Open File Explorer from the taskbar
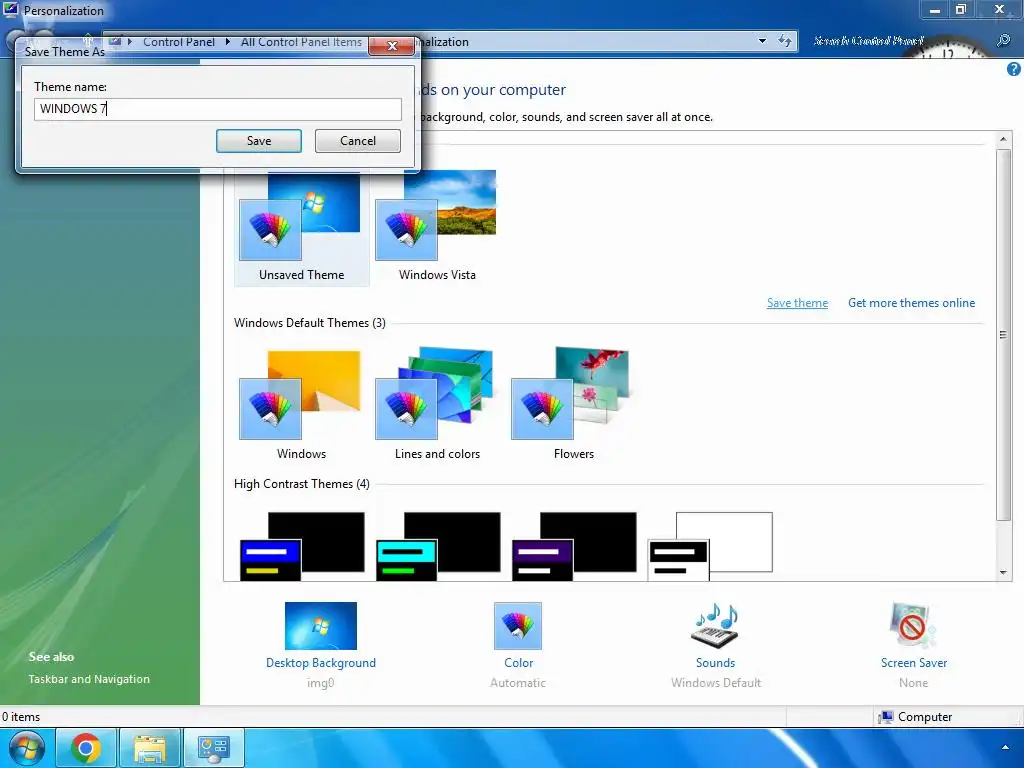This screenshot has height=768, width=1024. (x=150, y=748)
